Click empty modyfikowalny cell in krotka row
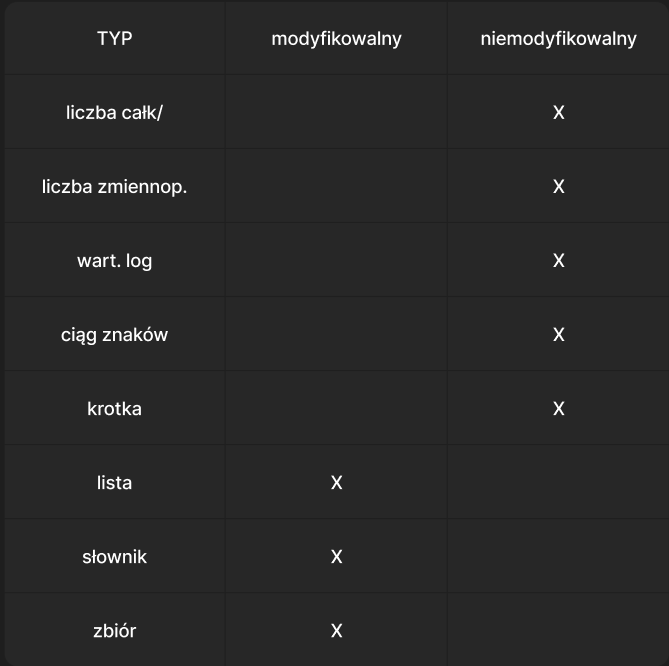The height and width of the screenshot is (666, 669). click(x=336, y=409)
